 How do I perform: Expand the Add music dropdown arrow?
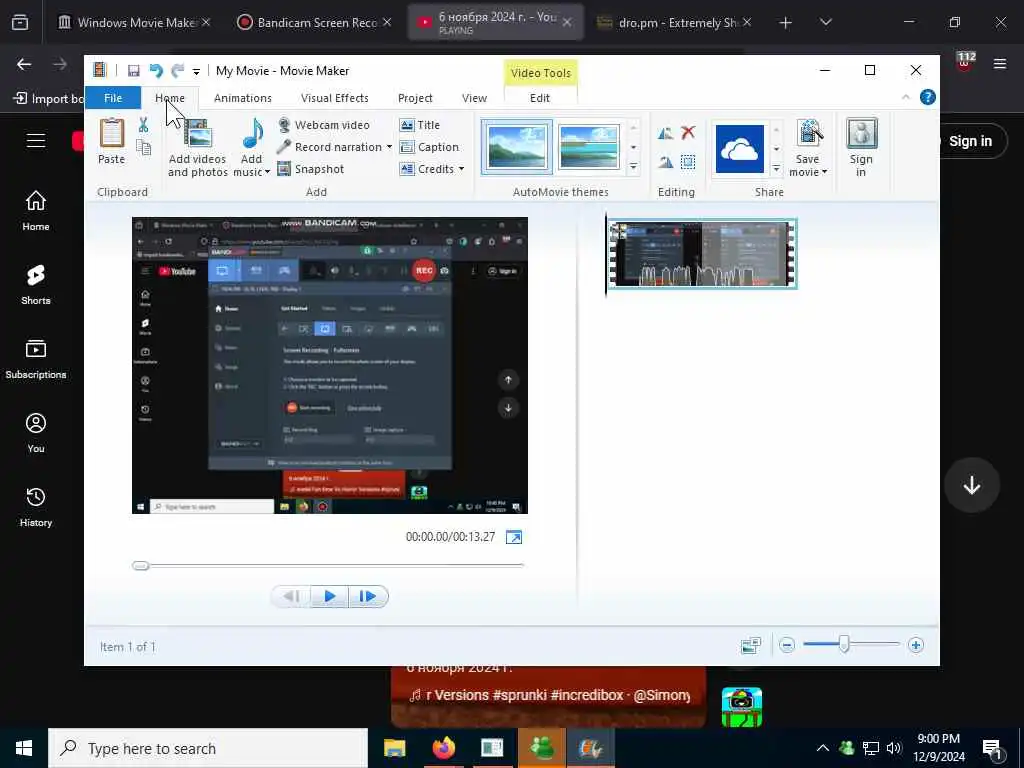coord(267,172)
